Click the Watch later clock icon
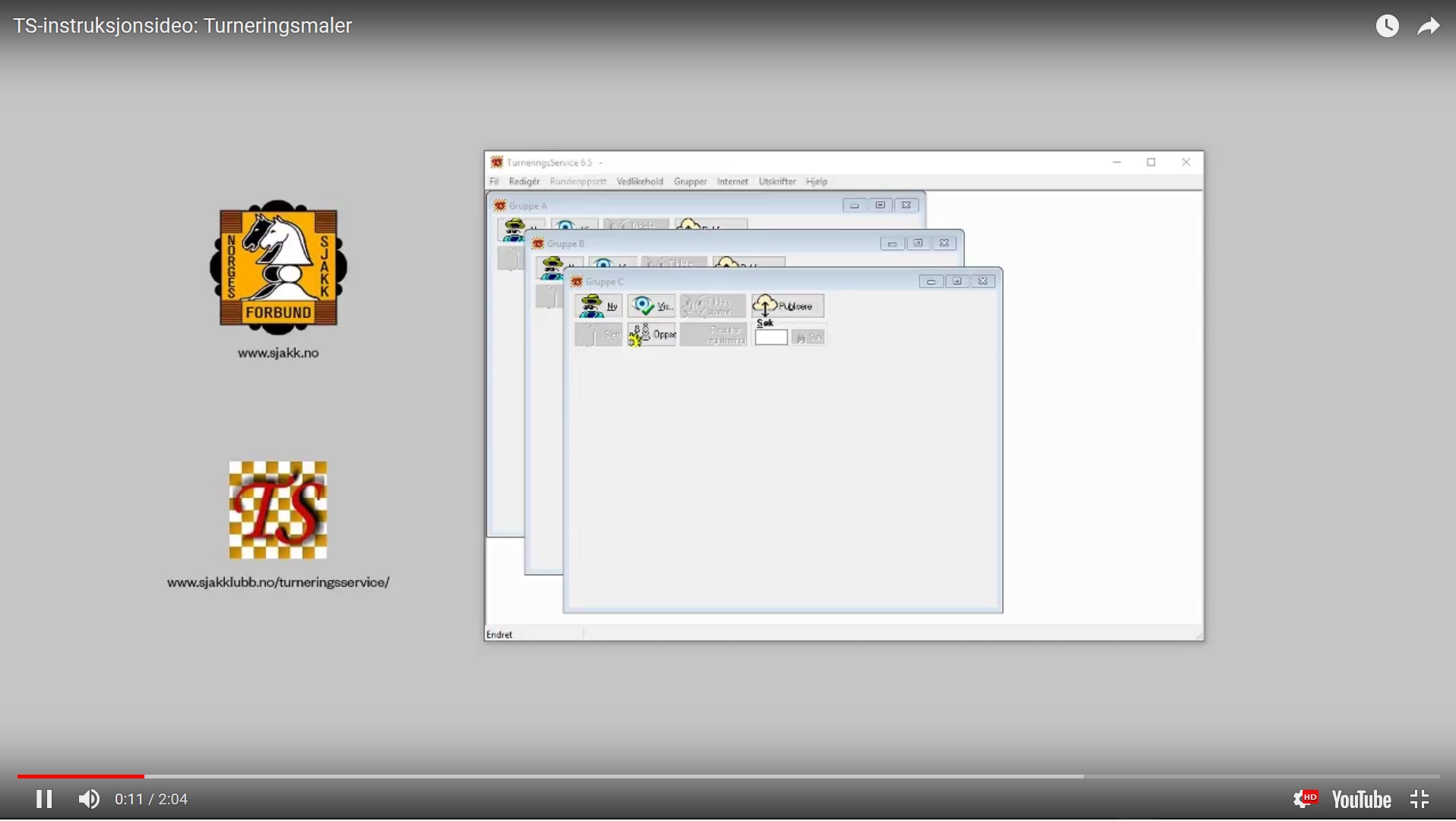The width and height of the screenshot is (1456, 821). (x=1388, y=26)
